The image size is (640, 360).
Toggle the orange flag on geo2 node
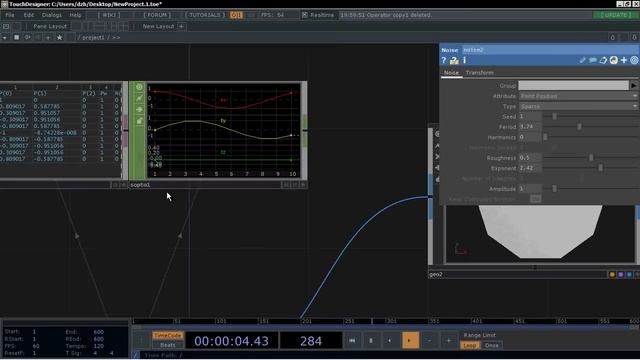pos(612,275)
